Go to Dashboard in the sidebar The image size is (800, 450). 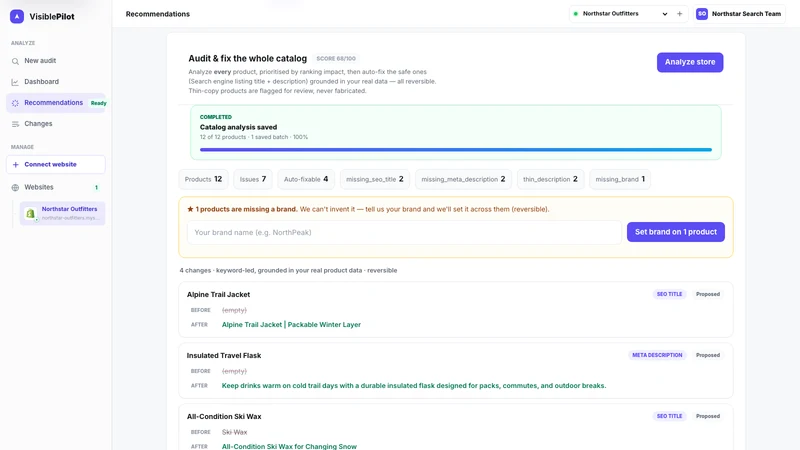point(56,82)
